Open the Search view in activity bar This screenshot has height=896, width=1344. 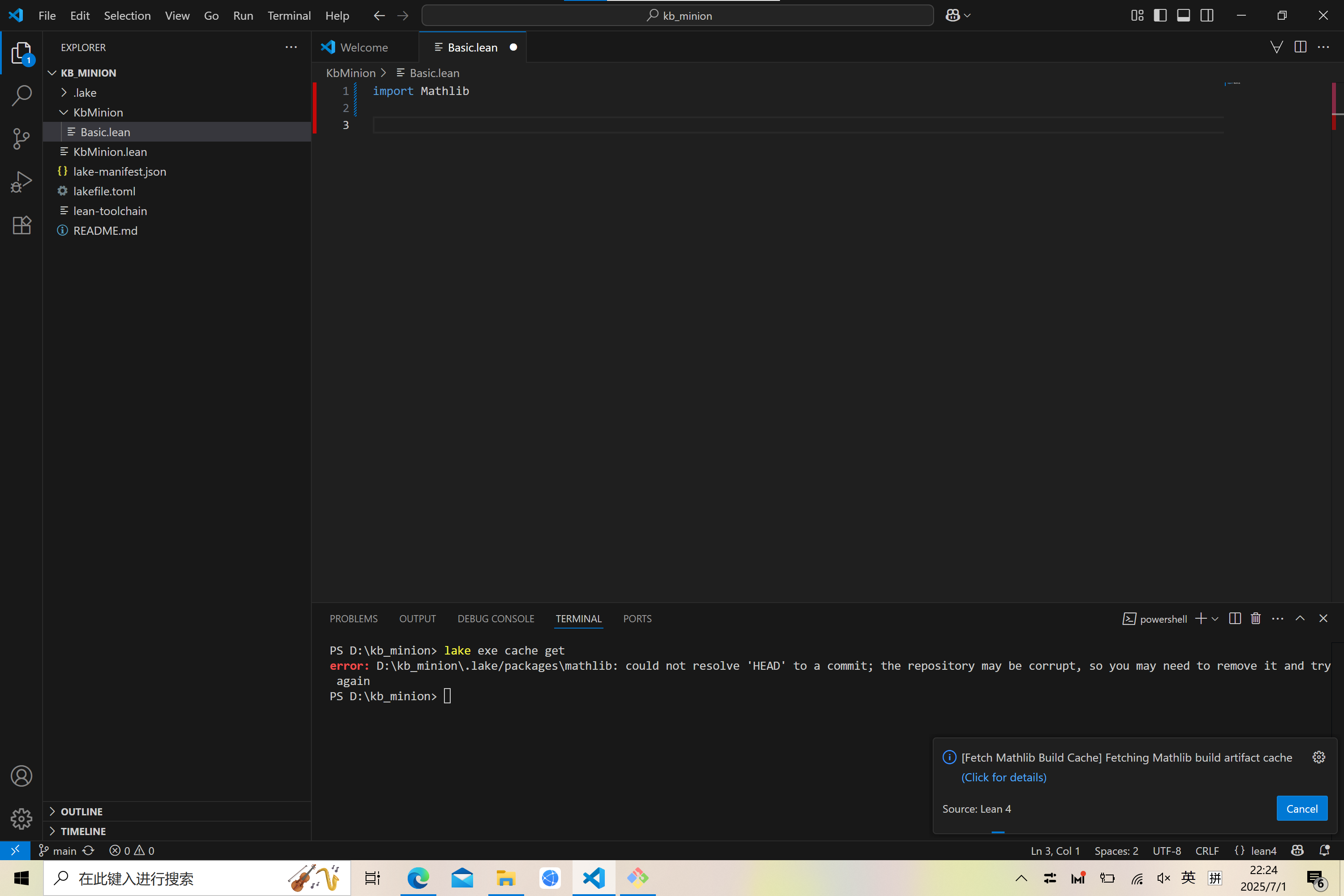click(21, 95)
